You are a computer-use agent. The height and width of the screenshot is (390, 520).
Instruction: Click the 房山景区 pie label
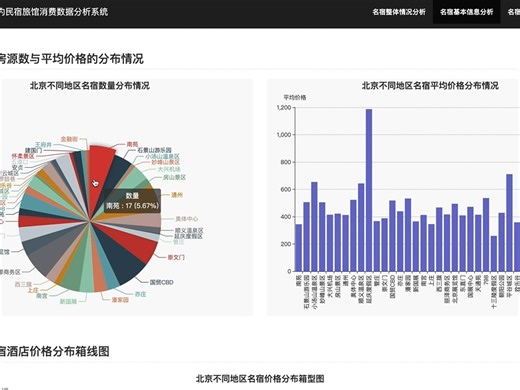coord(174,177)
